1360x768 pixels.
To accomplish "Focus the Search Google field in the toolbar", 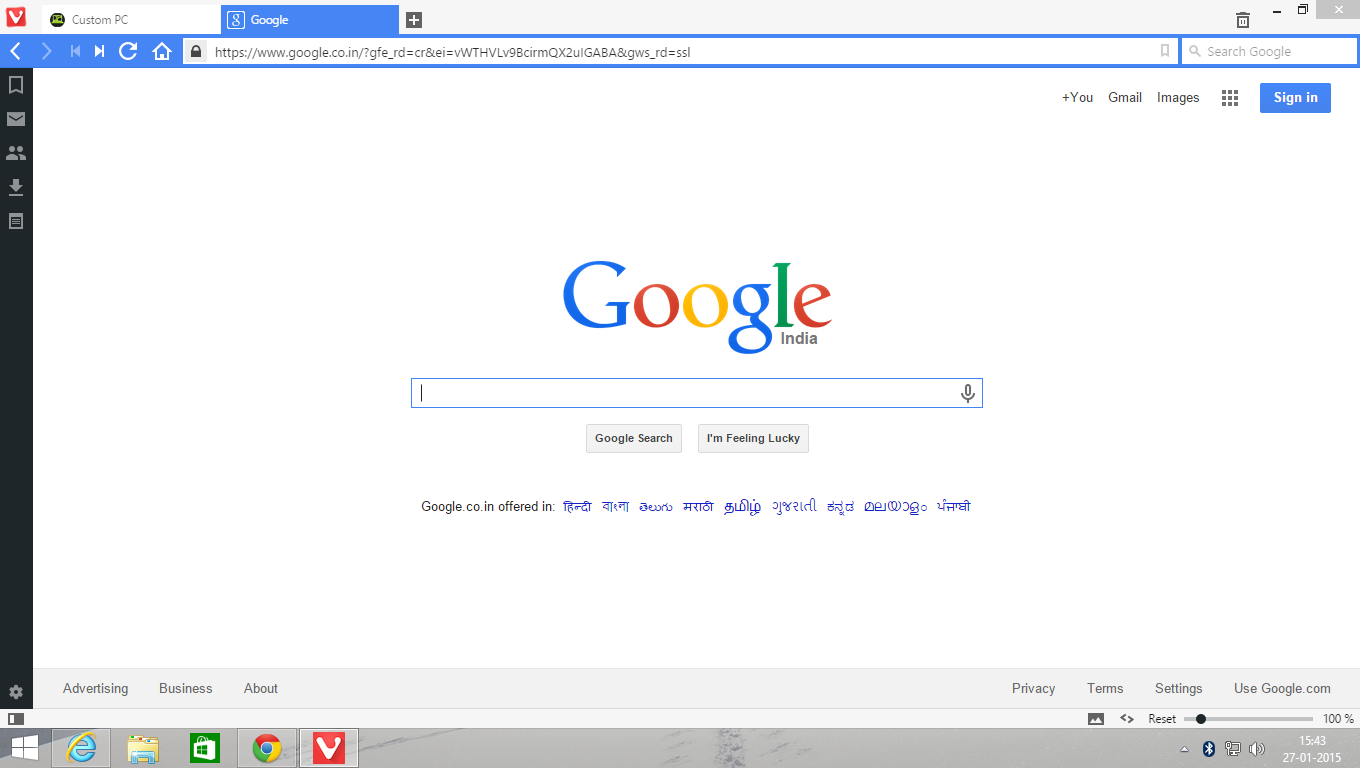I will coord(1270,51).
